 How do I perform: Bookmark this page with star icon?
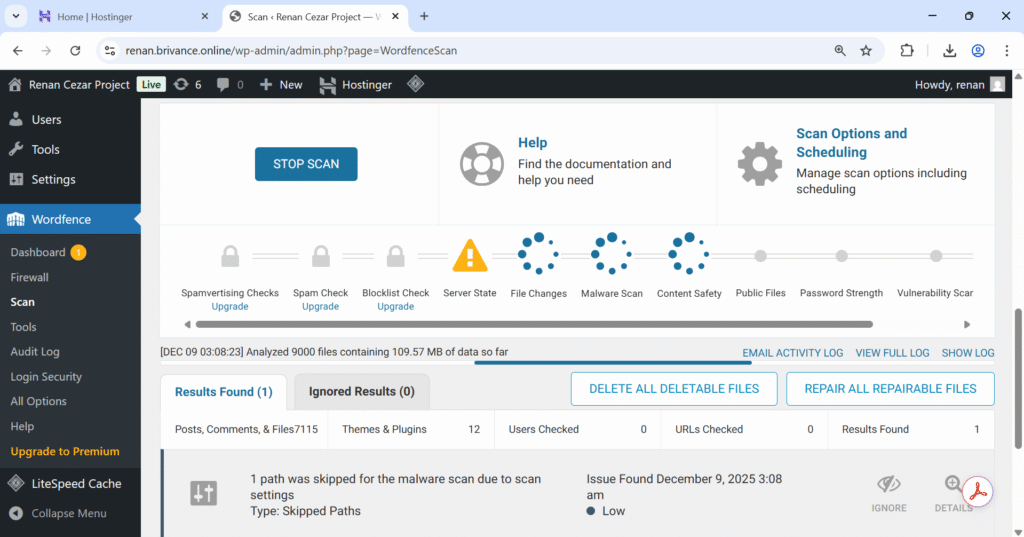pos(866,51)
